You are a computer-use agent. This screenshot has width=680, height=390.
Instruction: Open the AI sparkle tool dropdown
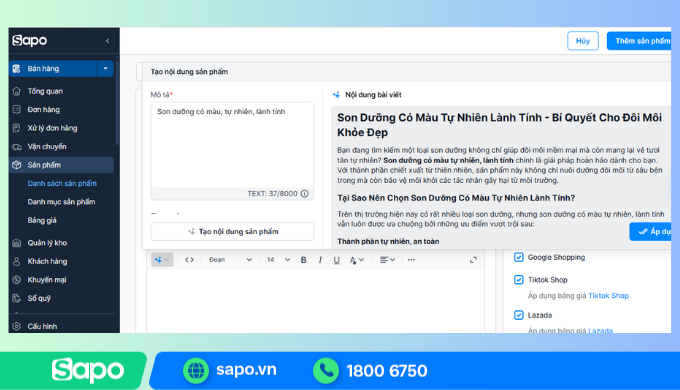point(162,260)
